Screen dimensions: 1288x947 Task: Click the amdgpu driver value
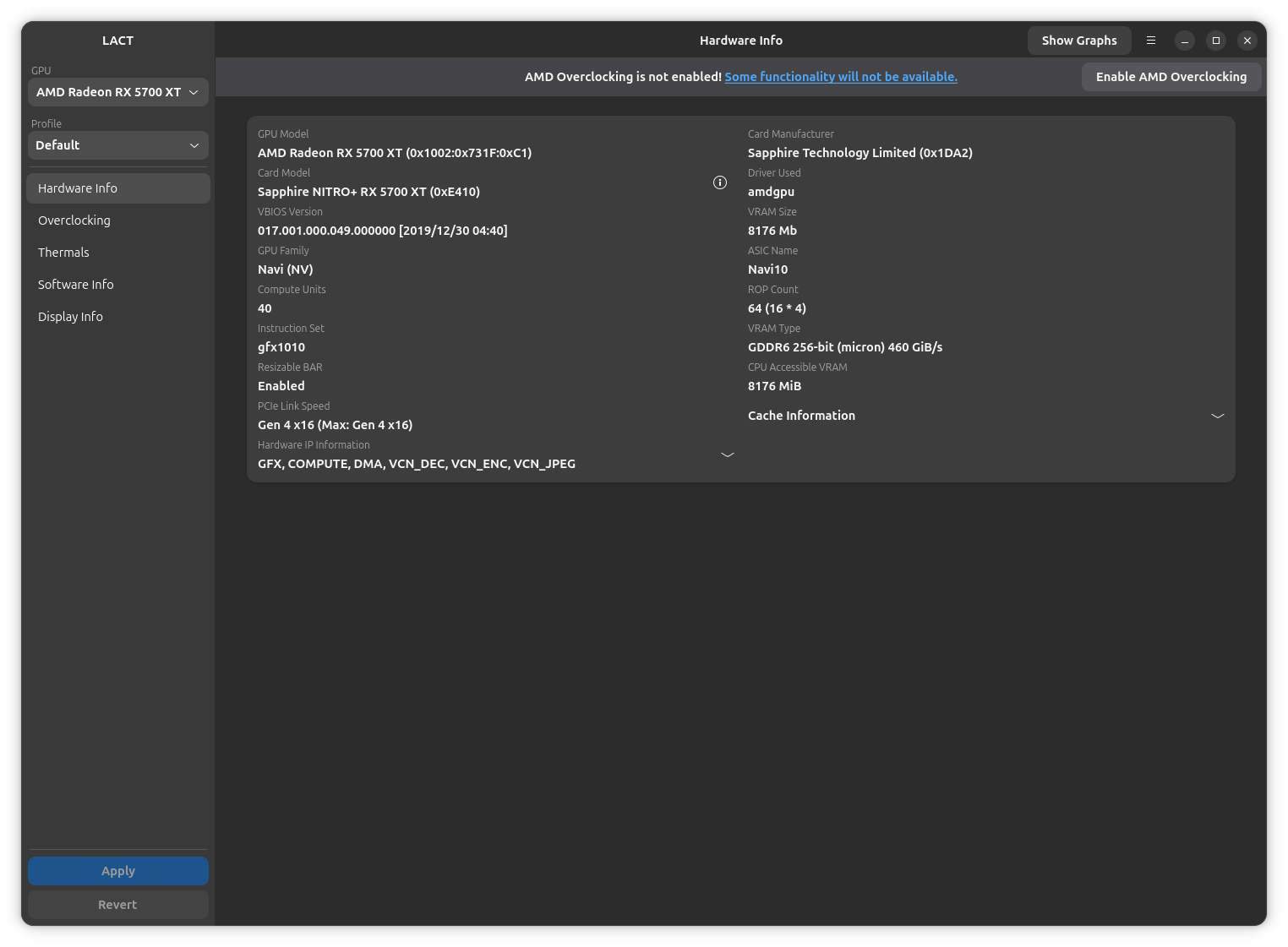(771, 192)
